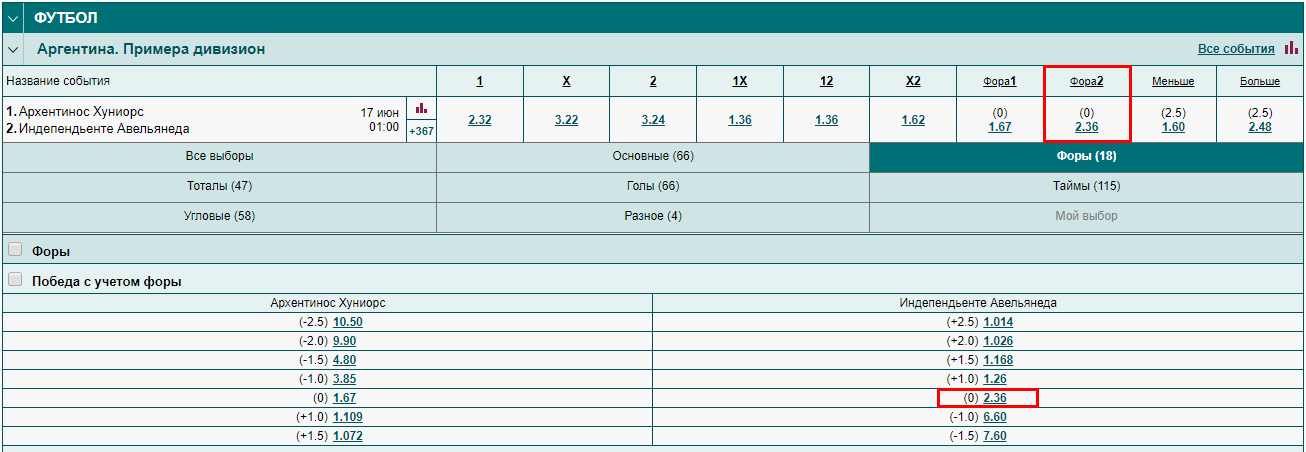Switch to the Тоталы (47) tab
Image resolution: width=1306 pixels, height=452 pixels.
(219, 186)
